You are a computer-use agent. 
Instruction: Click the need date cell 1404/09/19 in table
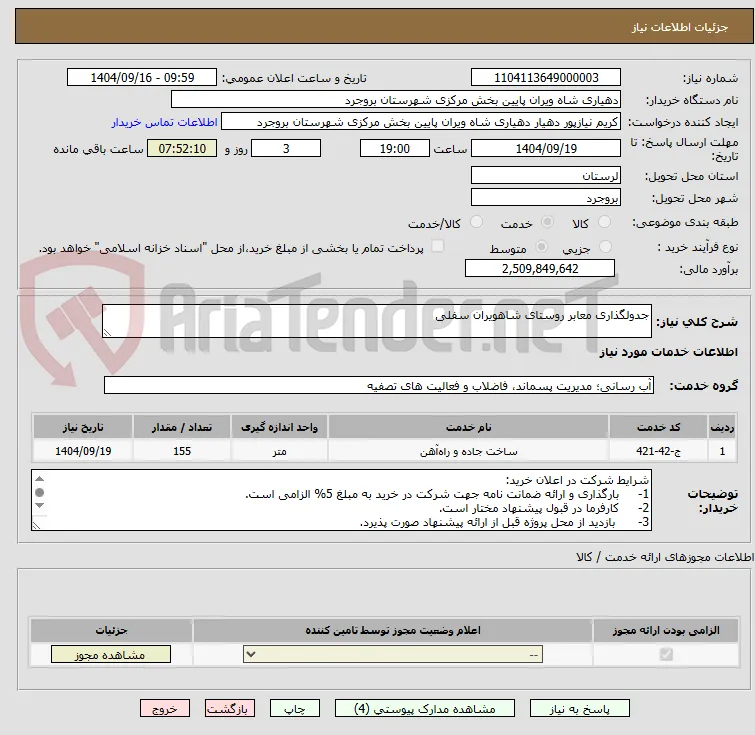[83, 451]
